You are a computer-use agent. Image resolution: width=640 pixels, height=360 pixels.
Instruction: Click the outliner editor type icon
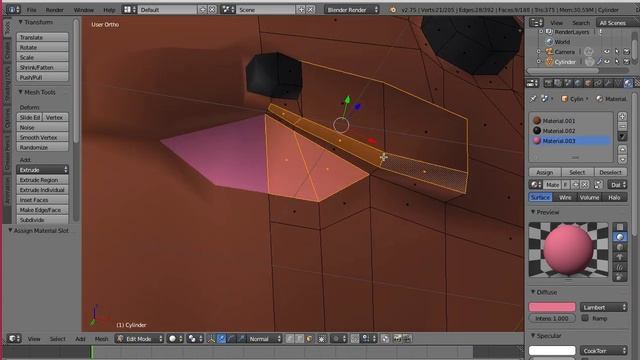(536, 23)
